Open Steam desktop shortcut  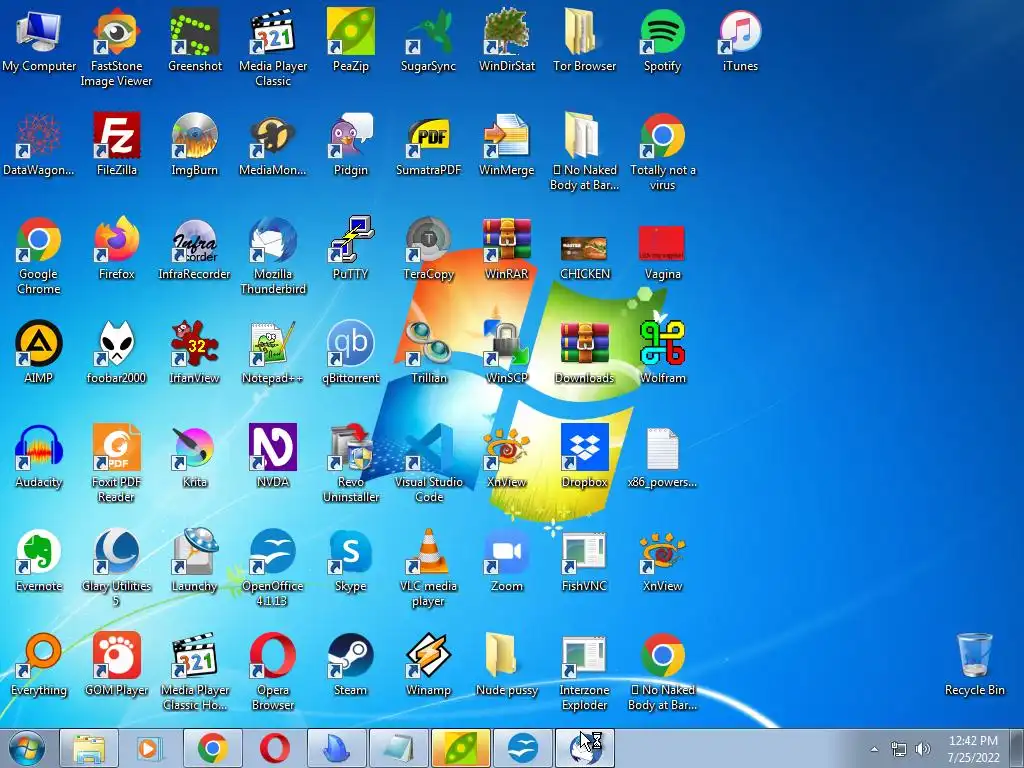pos(351,664)
